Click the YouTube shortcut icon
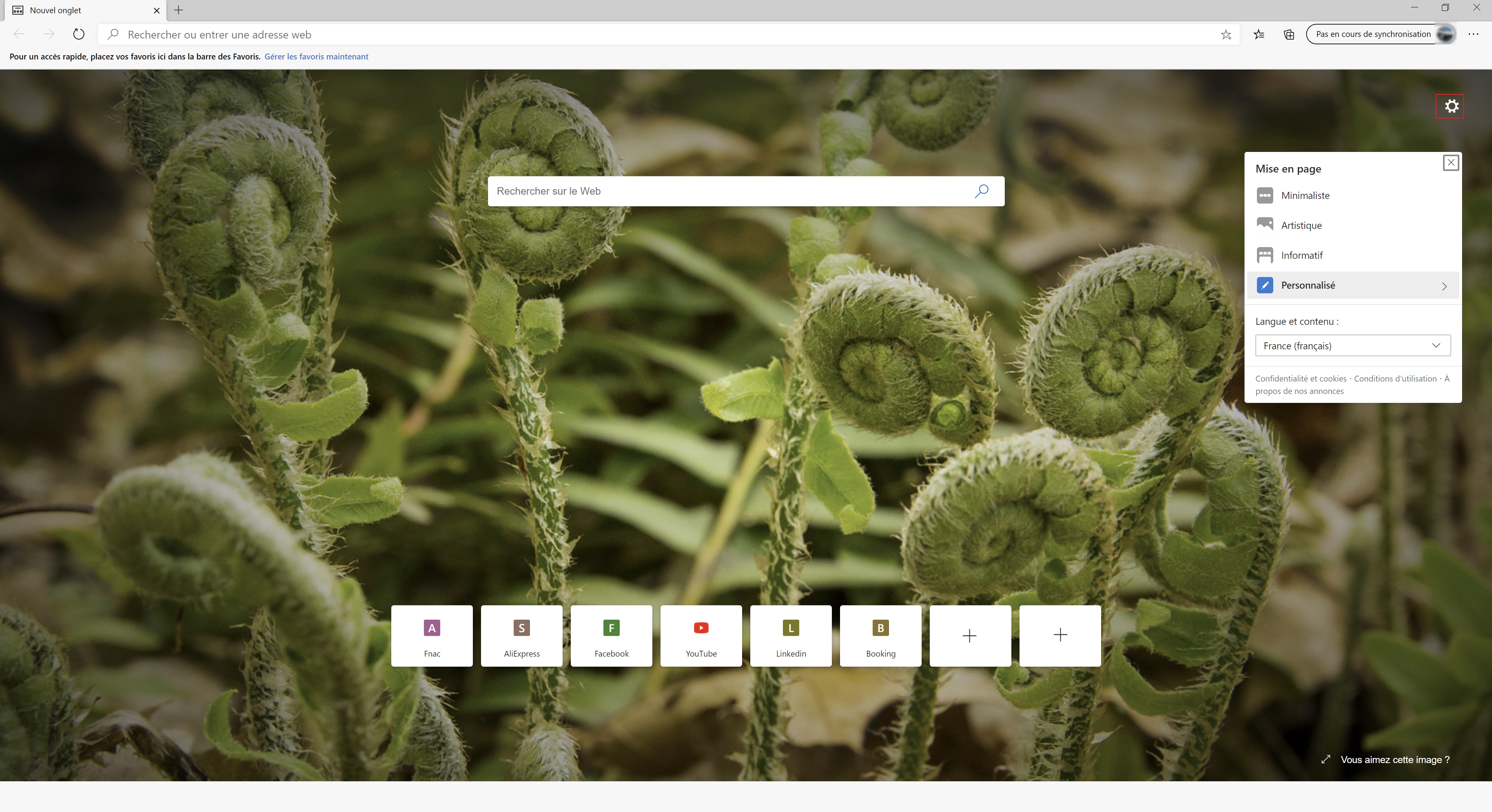This screenshot has width=1492, height=812. point(701,635)
